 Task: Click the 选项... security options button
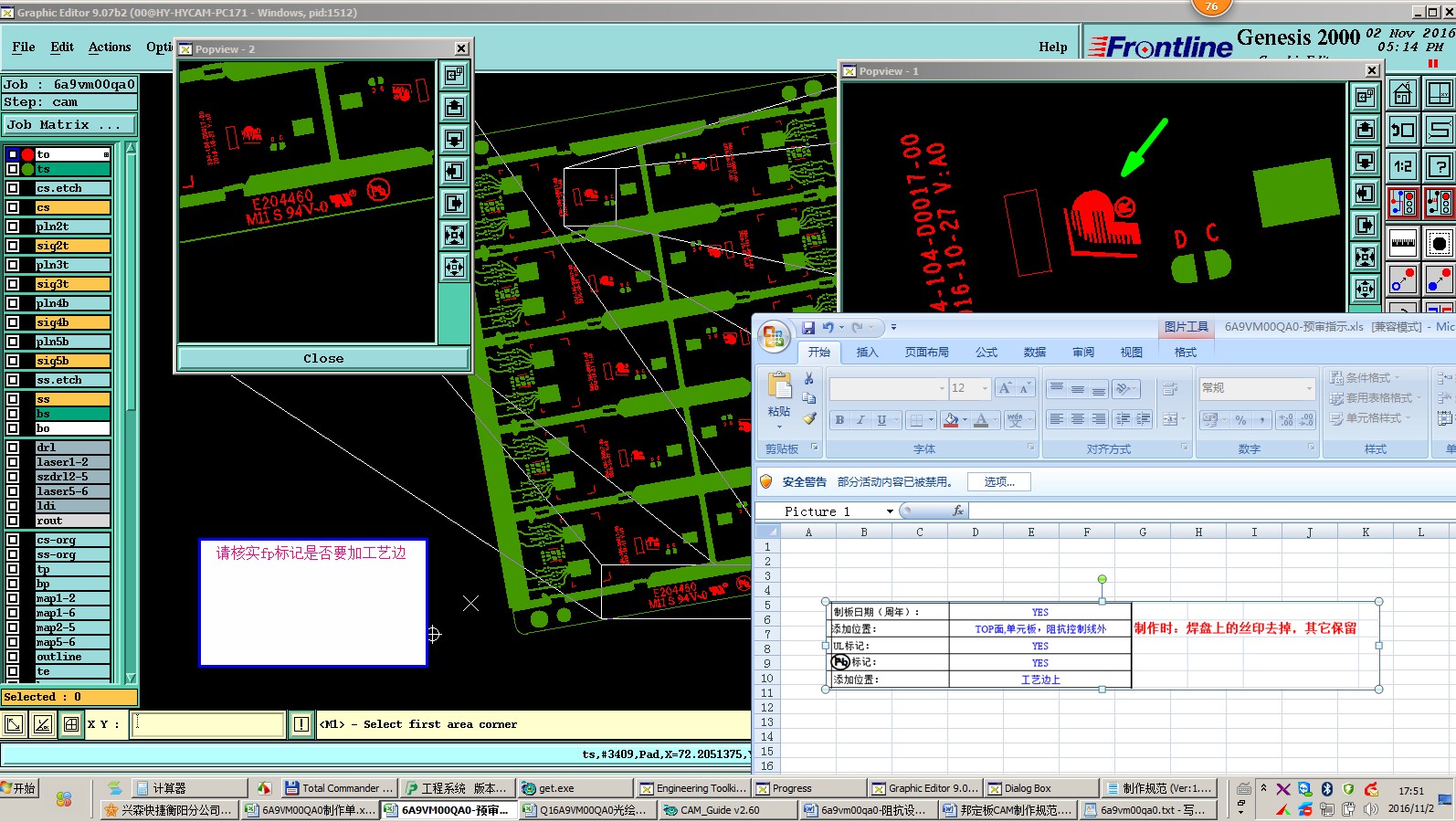point(999,482)
